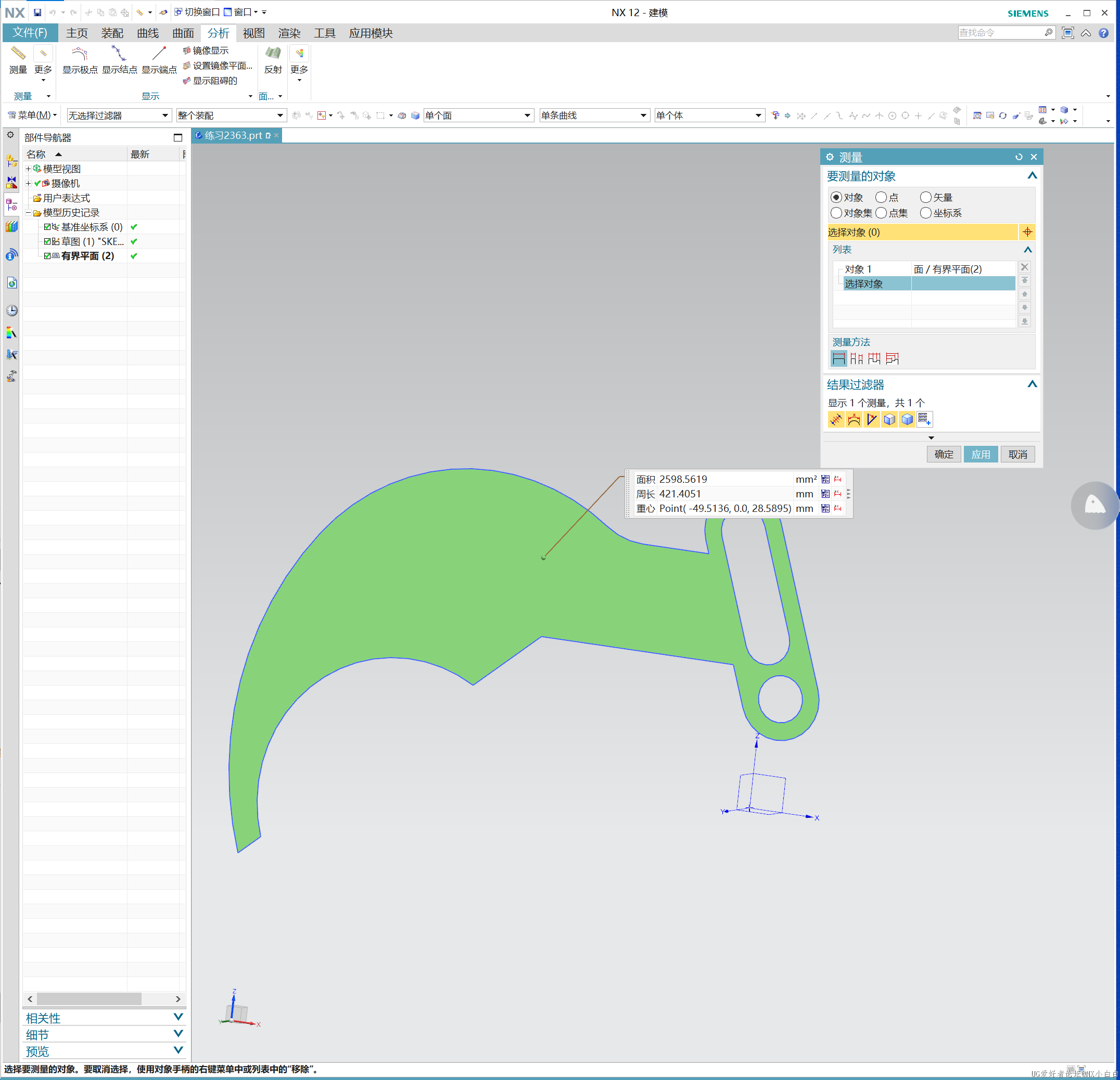Open the History clock sidebar icon
The height and width of the screenshot is (1080, 1120).
[11, 310]
